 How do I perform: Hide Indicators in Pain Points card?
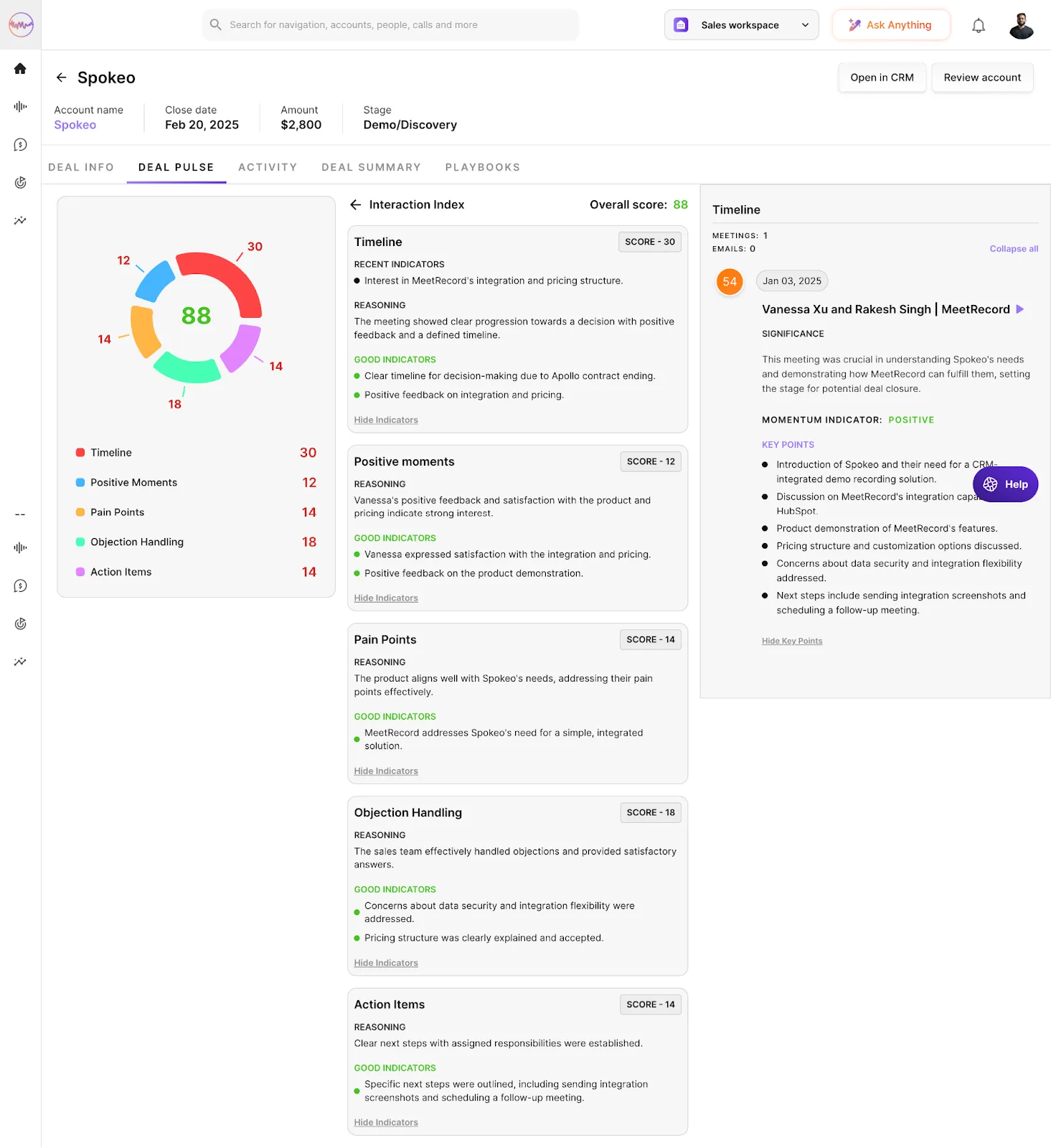pos(386,771)
